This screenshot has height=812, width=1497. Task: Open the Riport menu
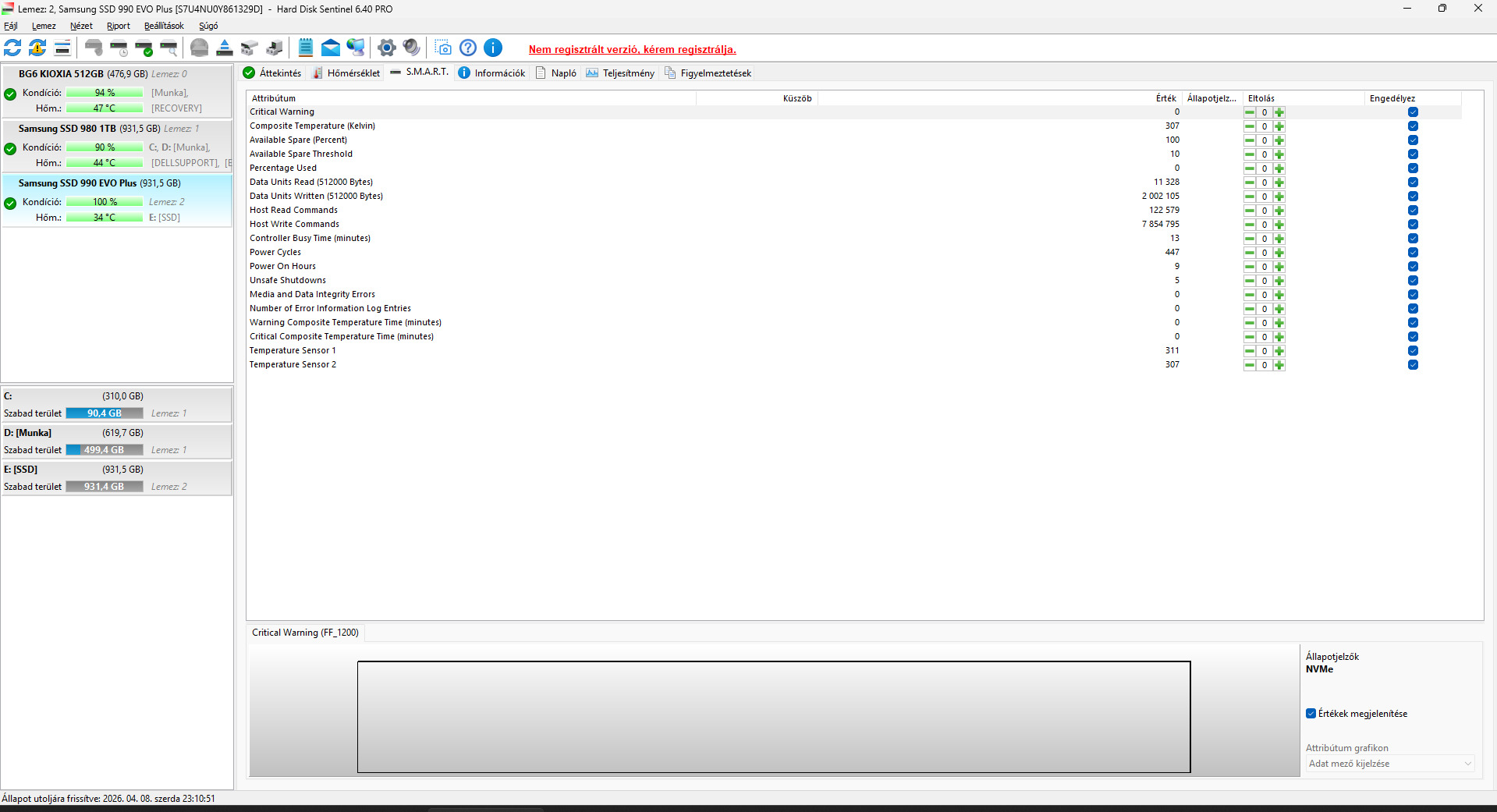click(x=119, y=26)
